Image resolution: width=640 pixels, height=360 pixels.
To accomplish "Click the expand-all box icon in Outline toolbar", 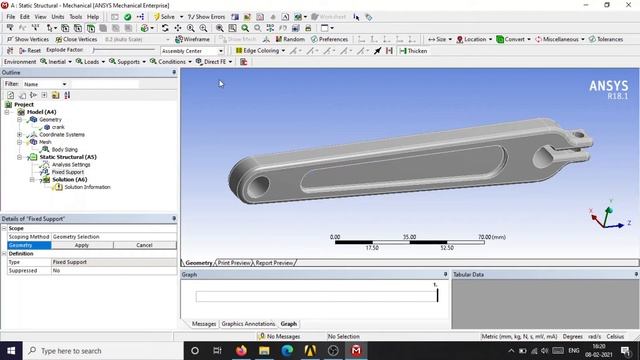I will (x=44, y=95).
